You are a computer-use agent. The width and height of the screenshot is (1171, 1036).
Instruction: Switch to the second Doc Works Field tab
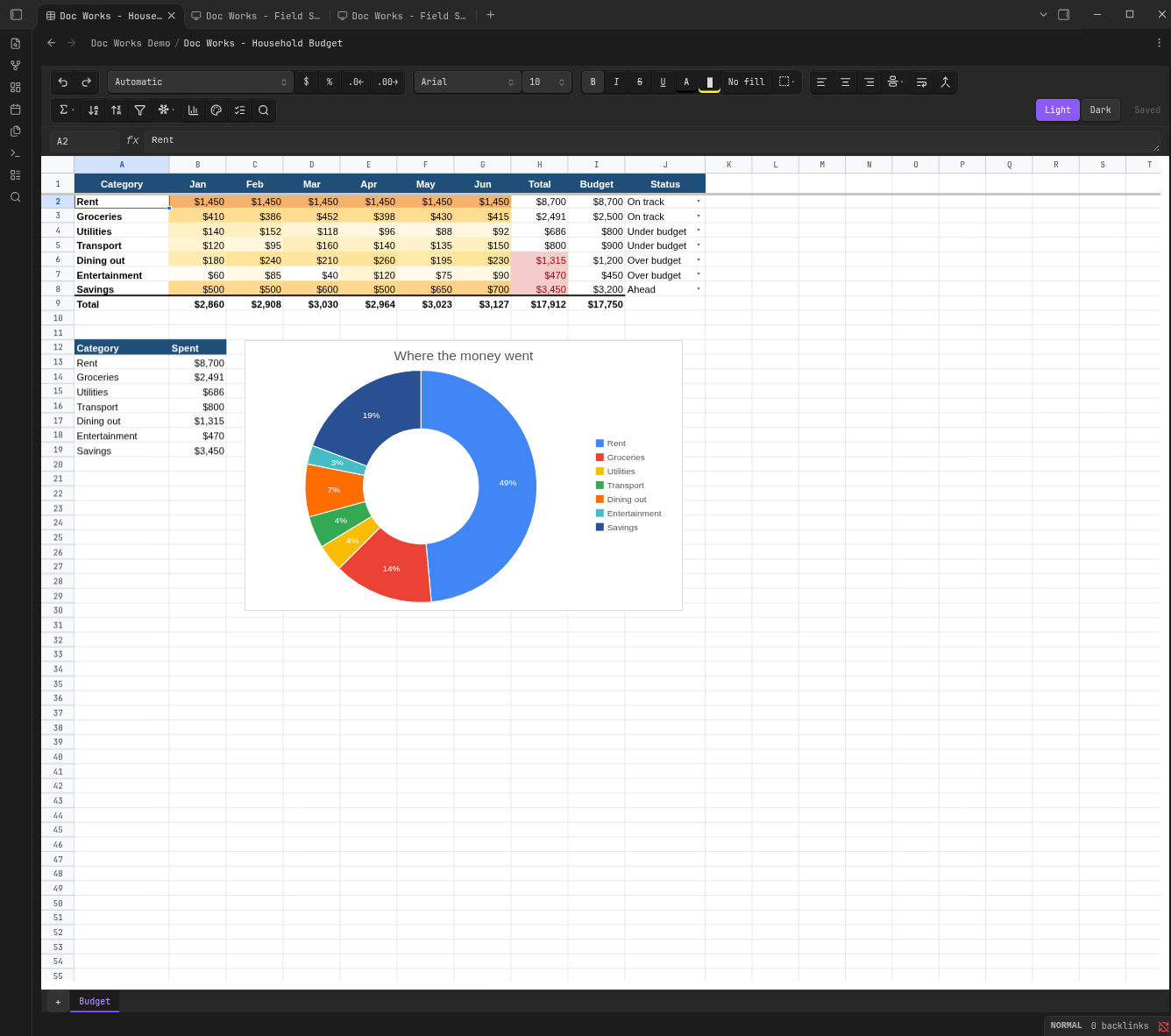255,16
